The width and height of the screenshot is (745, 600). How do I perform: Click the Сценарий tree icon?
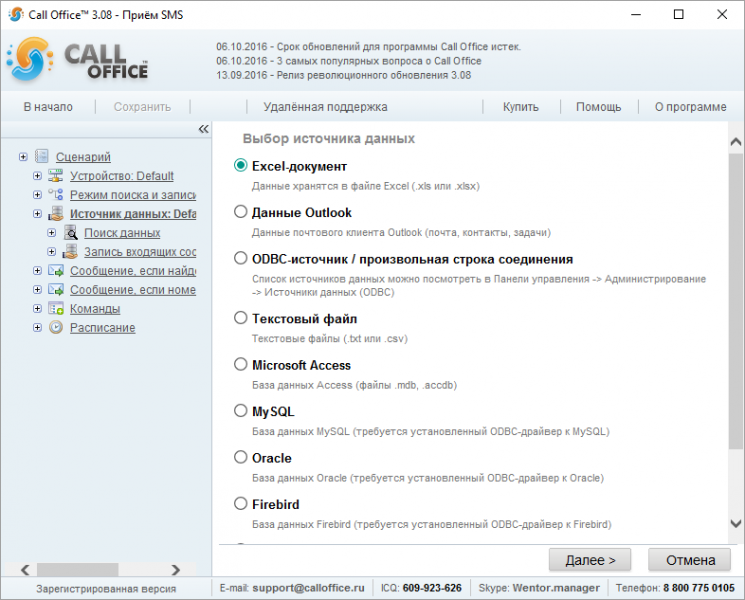pyautogui.click(x=42, y=156)
